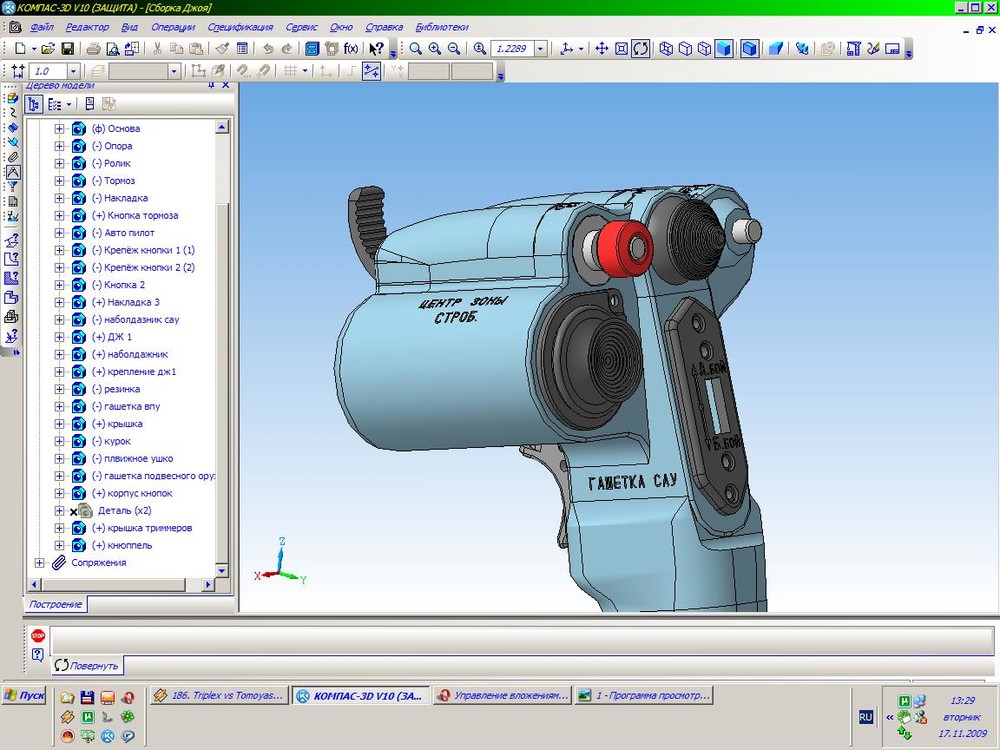
Task: Expand the Тормоз tree node
Action: click(x=59, y=181)
